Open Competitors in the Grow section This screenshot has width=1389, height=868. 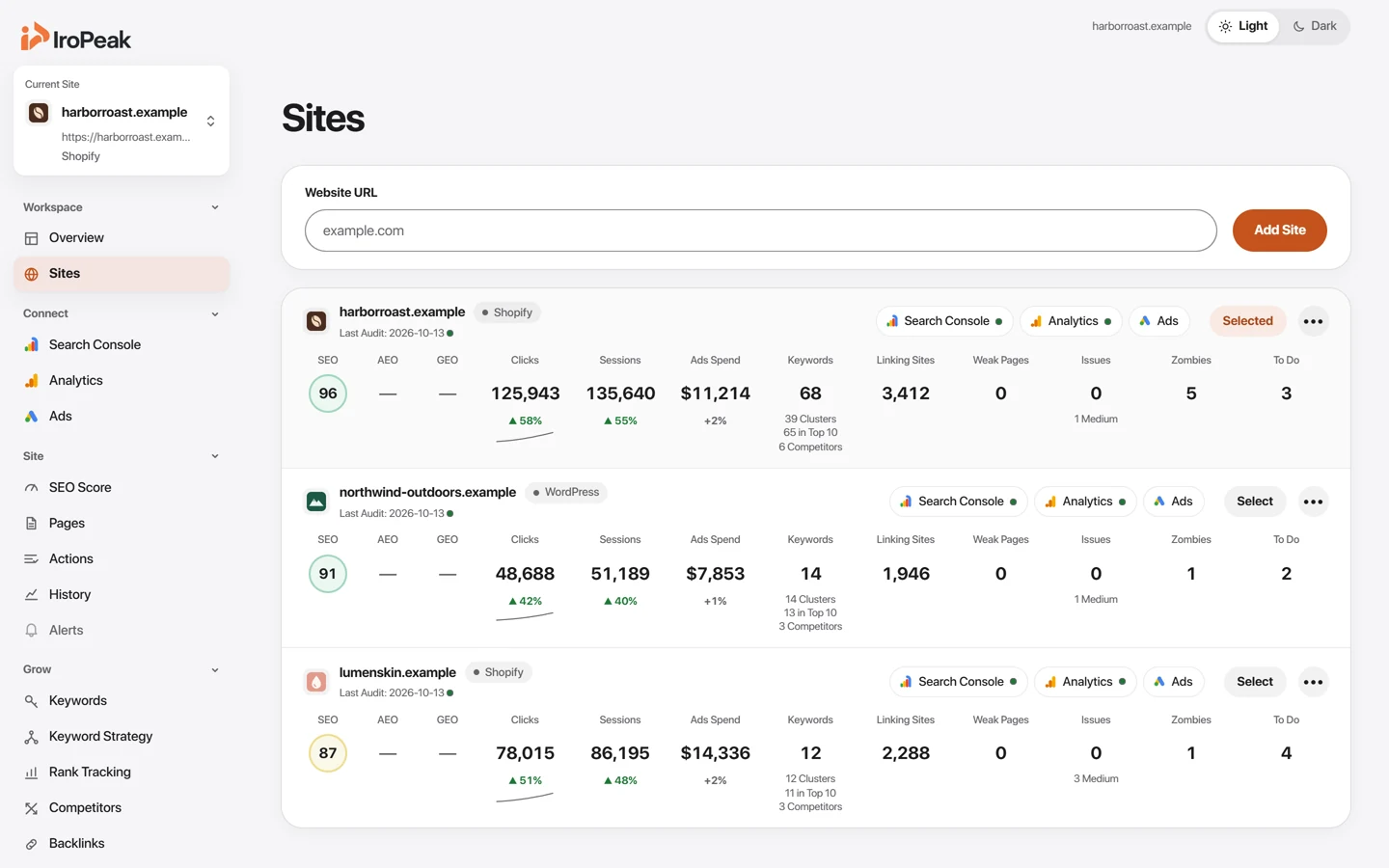point(122,807)
